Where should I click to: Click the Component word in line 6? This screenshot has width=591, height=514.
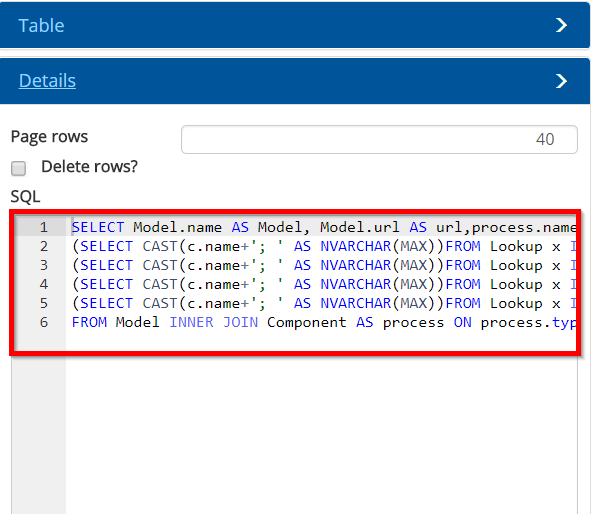click(x=306, y=323)
